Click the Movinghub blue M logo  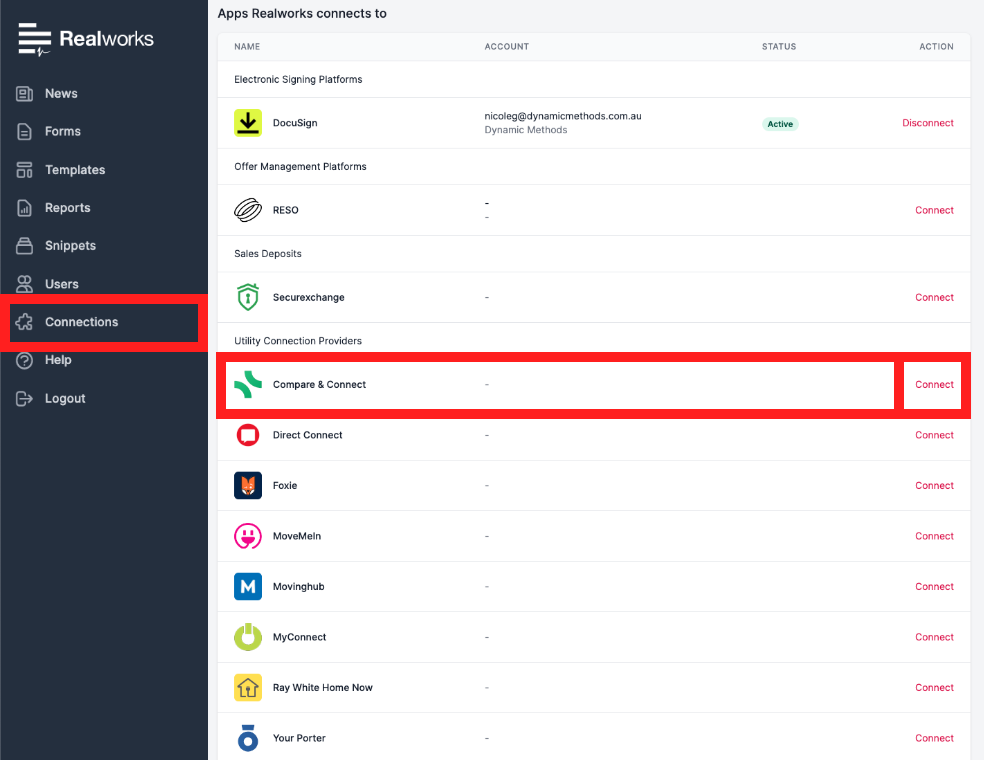click(x=248, y=587)
